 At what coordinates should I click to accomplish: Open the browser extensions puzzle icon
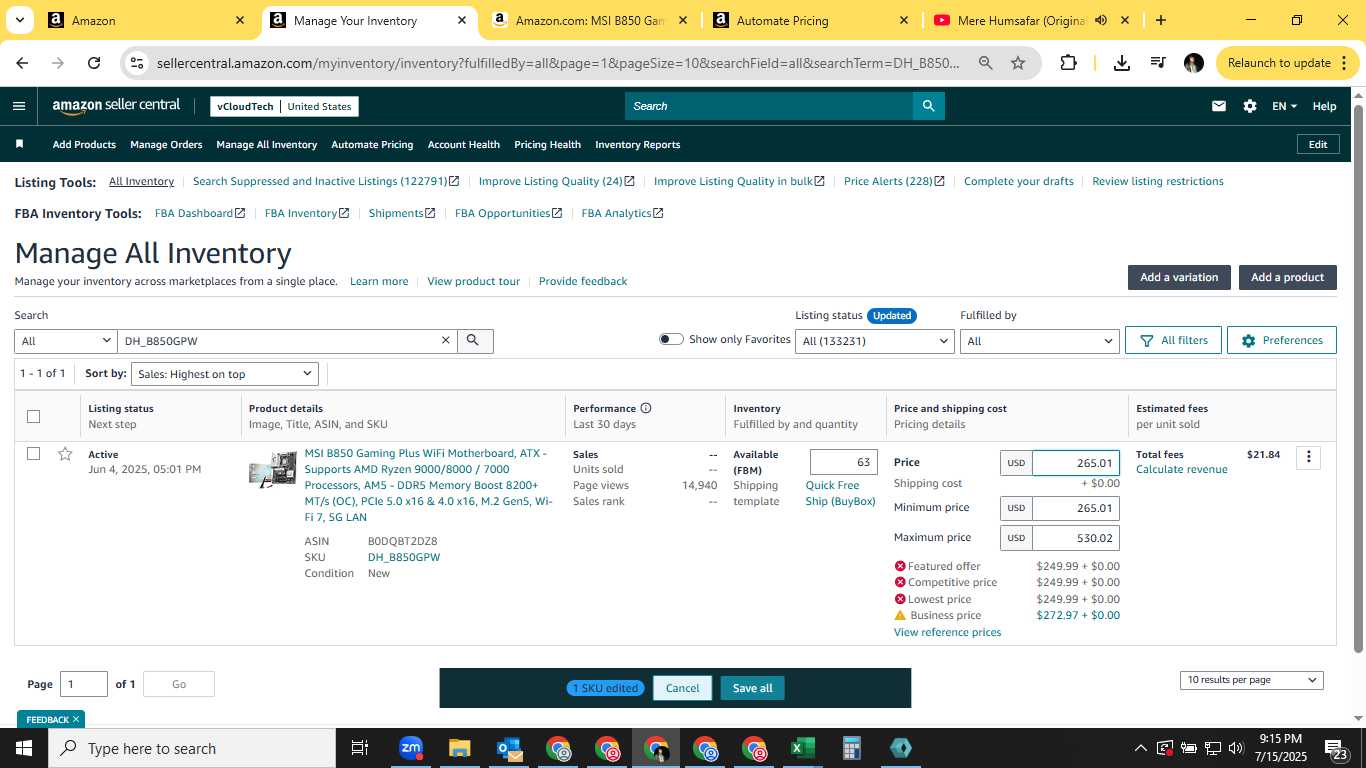pos(1068,63)
